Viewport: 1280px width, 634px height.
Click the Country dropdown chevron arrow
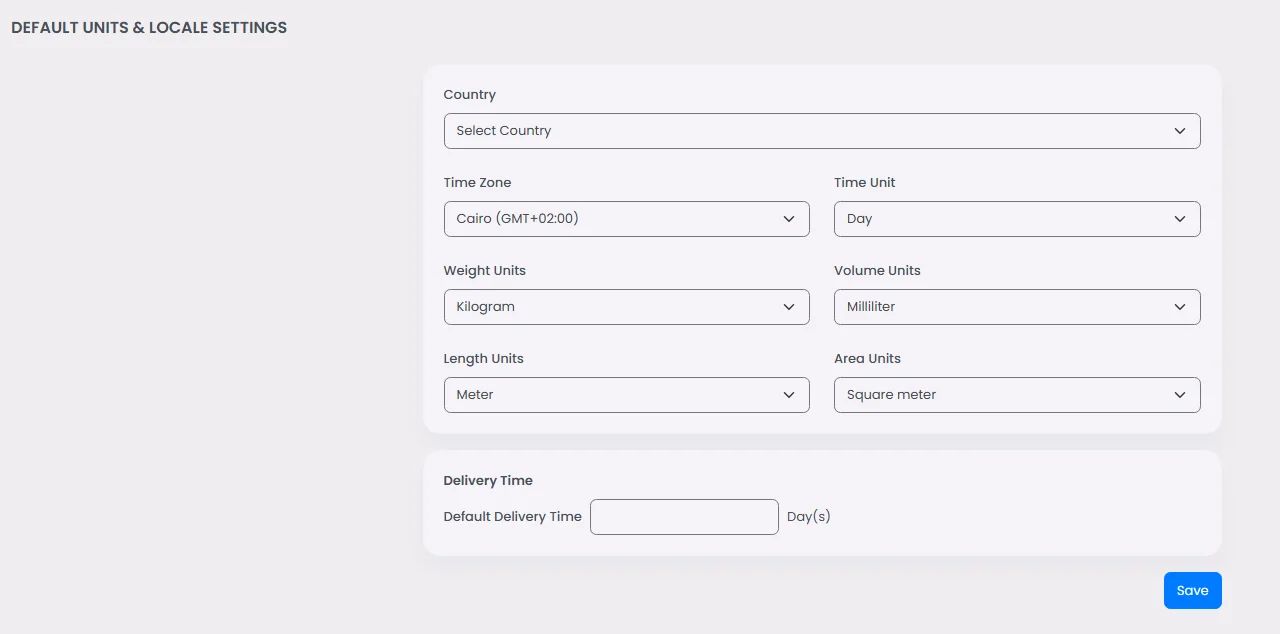pos(1180,131)
